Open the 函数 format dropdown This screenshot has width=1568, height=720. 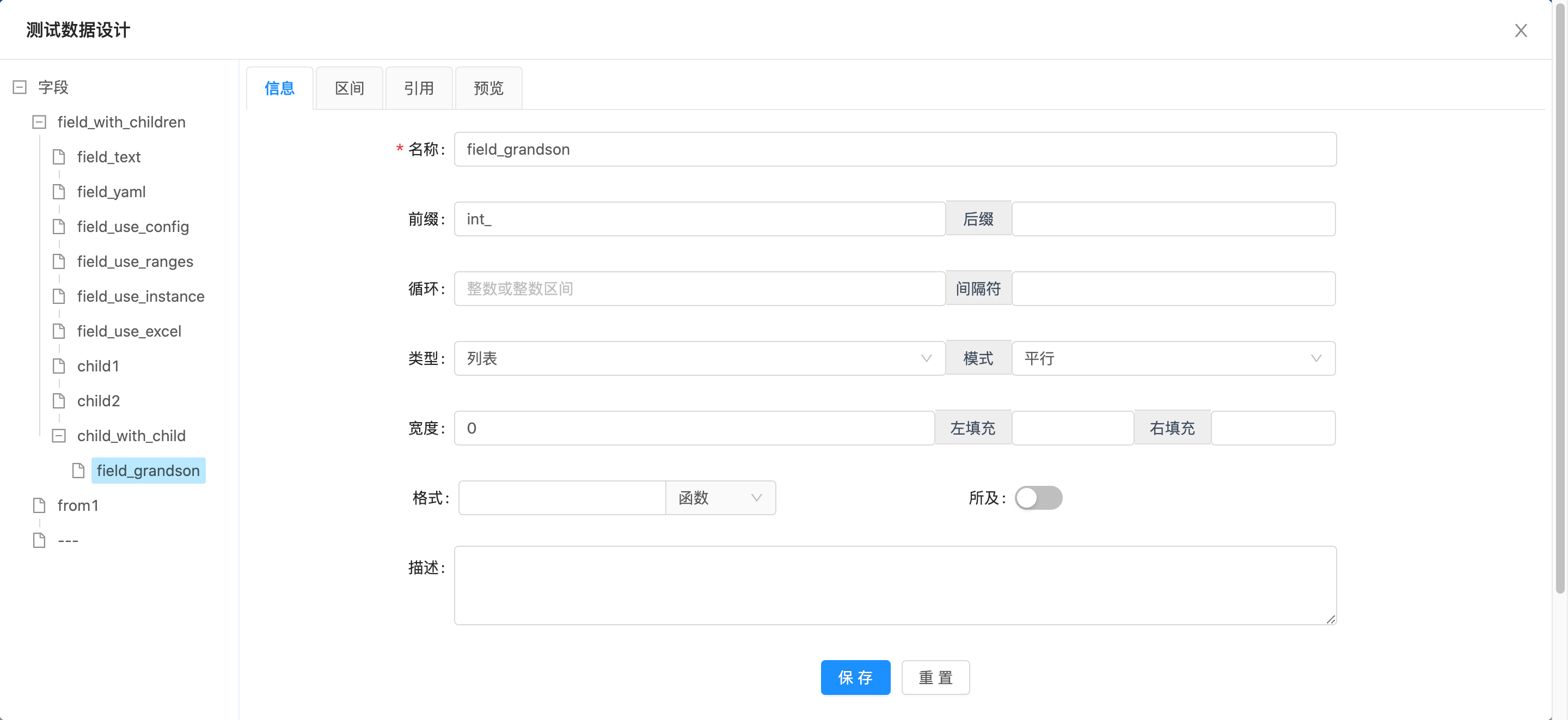[x=720, y=498]
